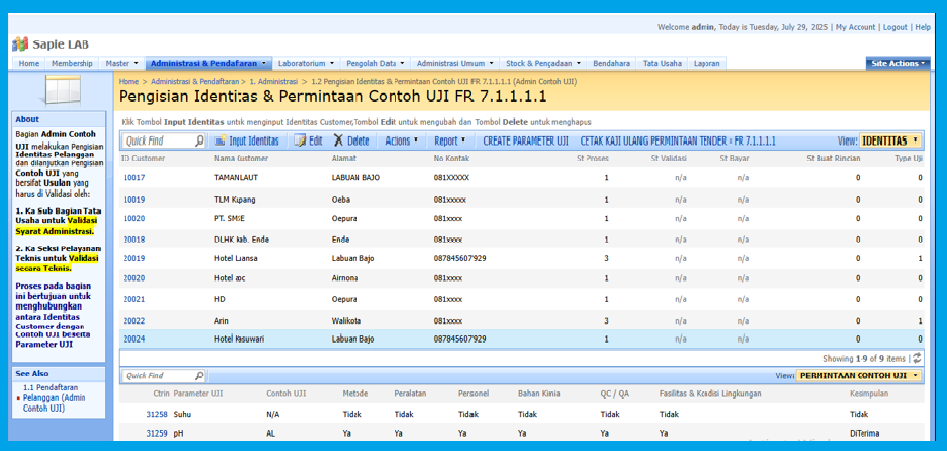The height and width of the screenshot is (451, 947).
Task: Click the Logout link
Action: pos(895,27)
